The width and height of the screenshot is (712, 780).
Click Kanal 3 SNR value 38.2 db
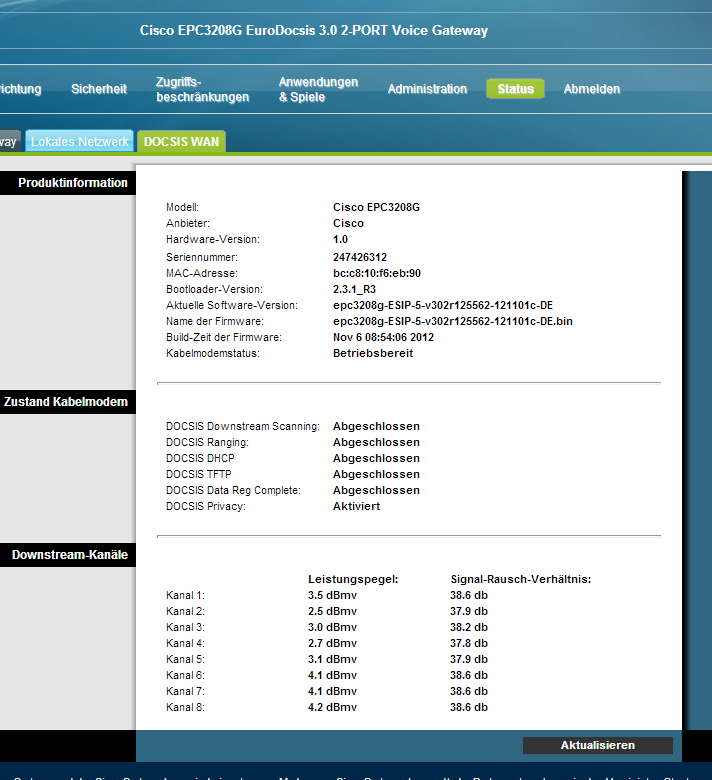pos(469,627)
